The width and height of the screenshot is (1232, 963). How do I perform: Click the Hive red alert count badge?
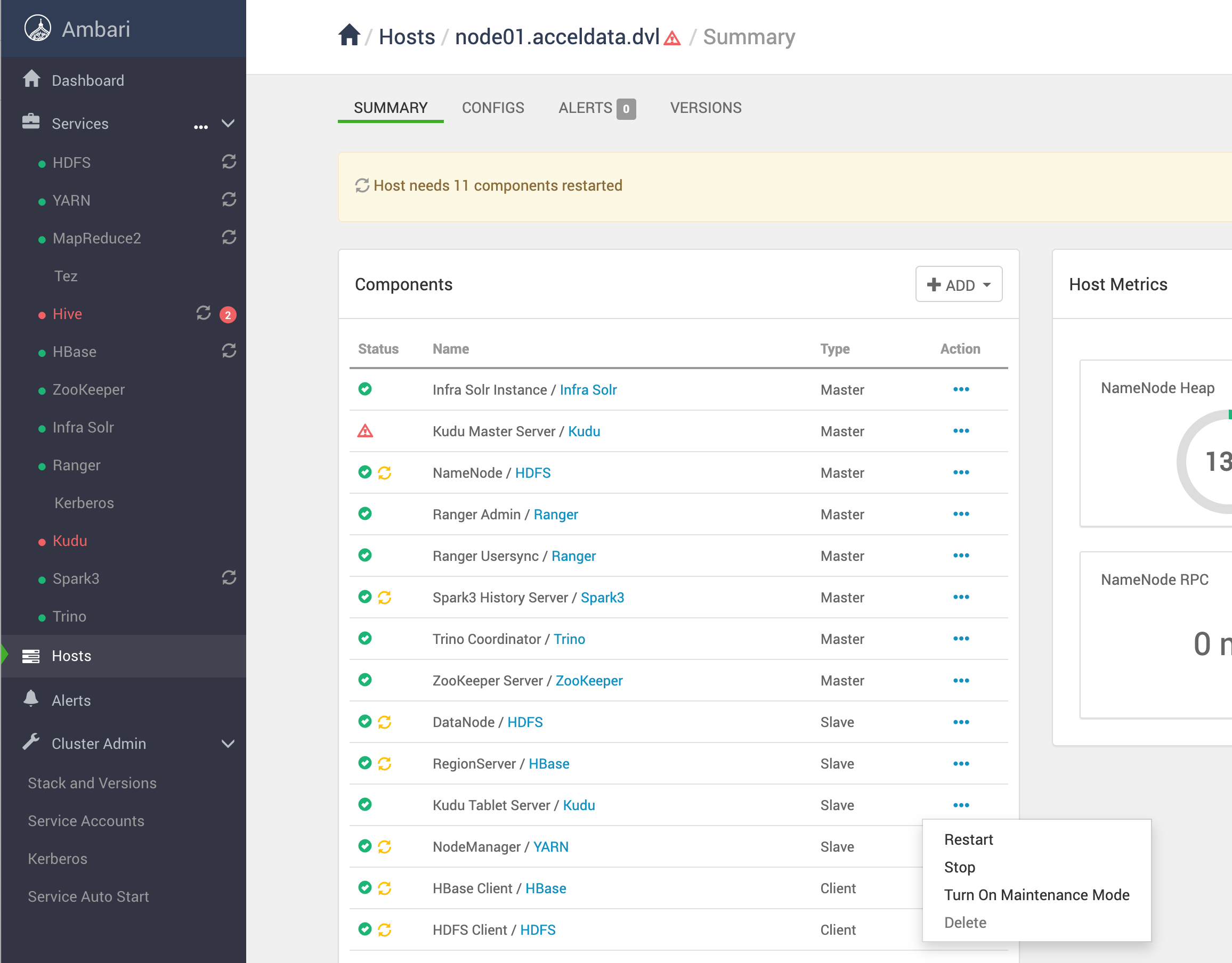pyautogui.click(x=228, y=315)
